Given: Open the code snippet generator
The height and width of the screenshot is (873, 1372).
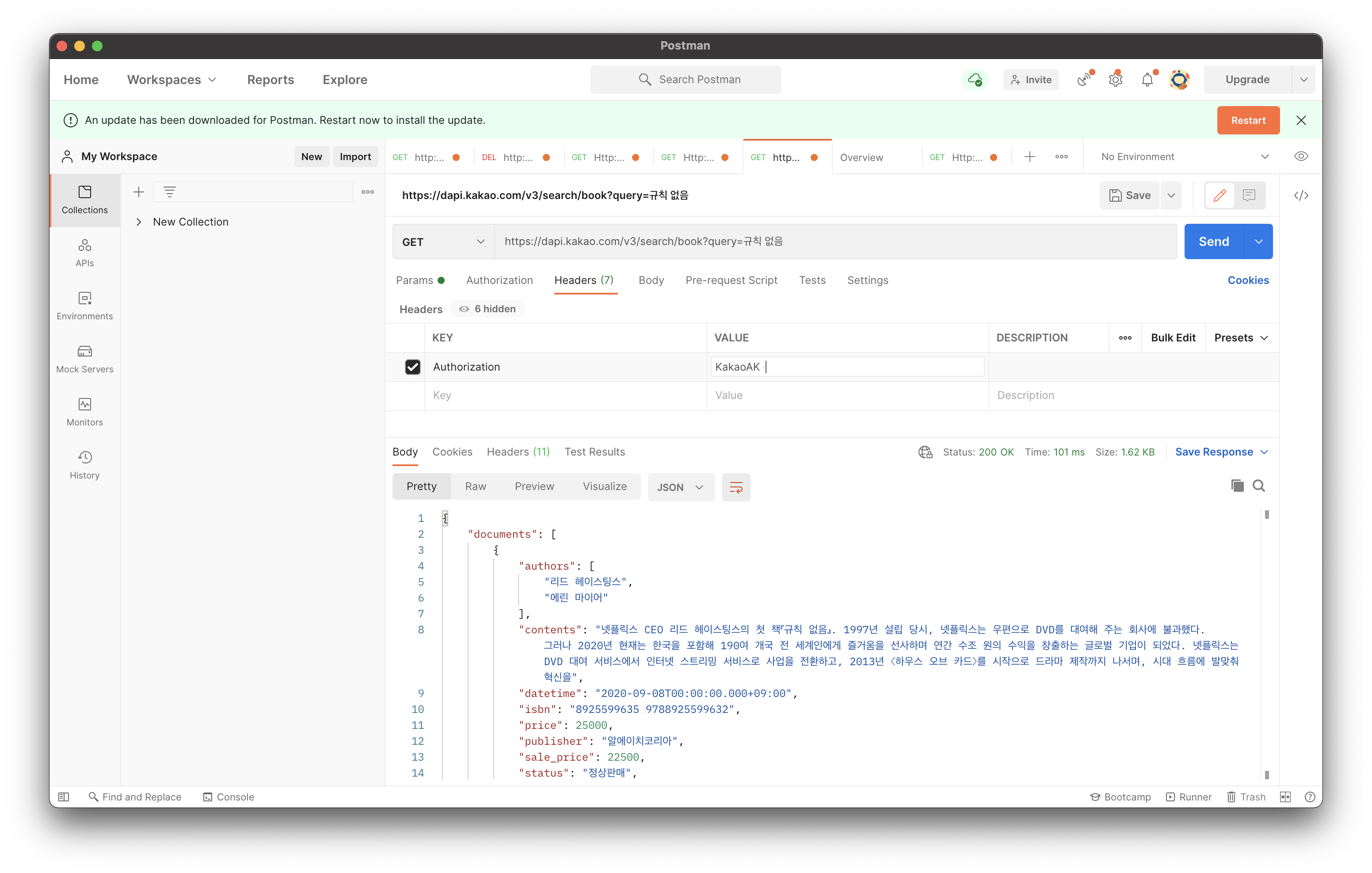Looking at the screenshot, I should click(x=1301, y=195).
